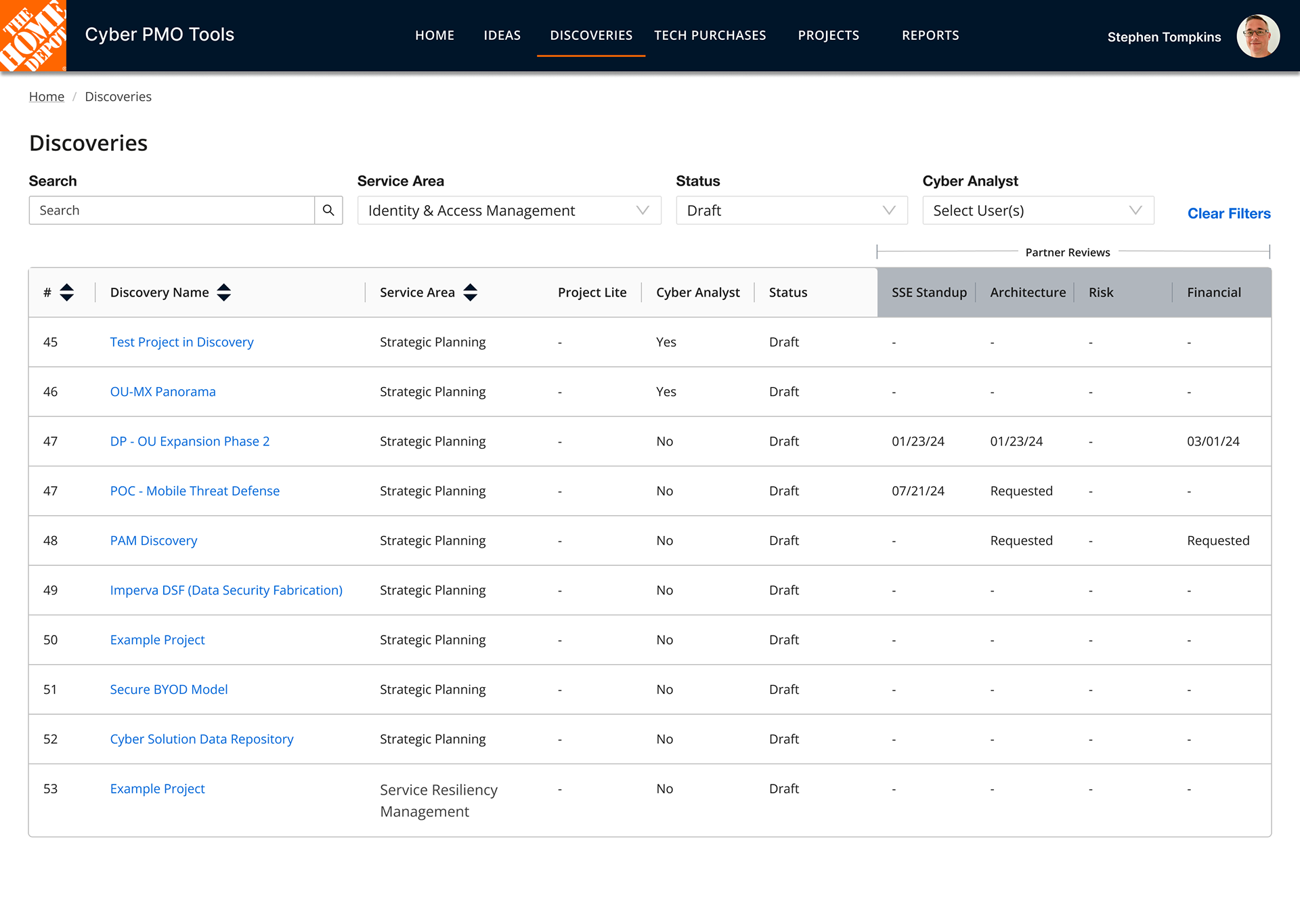Image resolution: width=1300 pixels, height=924 pixels.
Task: Open the Status filter set to Draft
Action: tap(791, 211)
